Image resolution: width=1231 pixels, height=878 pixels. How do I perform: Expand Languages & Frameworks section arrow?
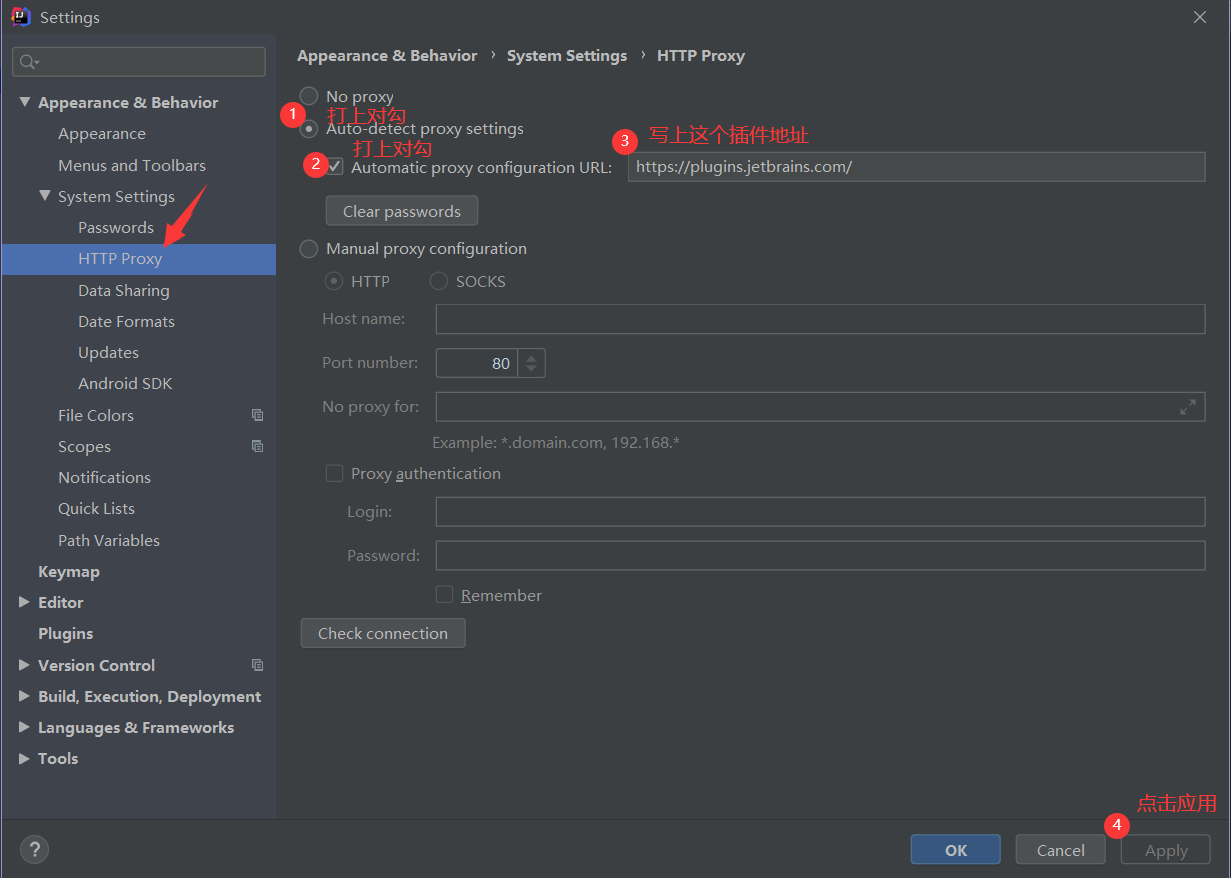coord(24,727)
